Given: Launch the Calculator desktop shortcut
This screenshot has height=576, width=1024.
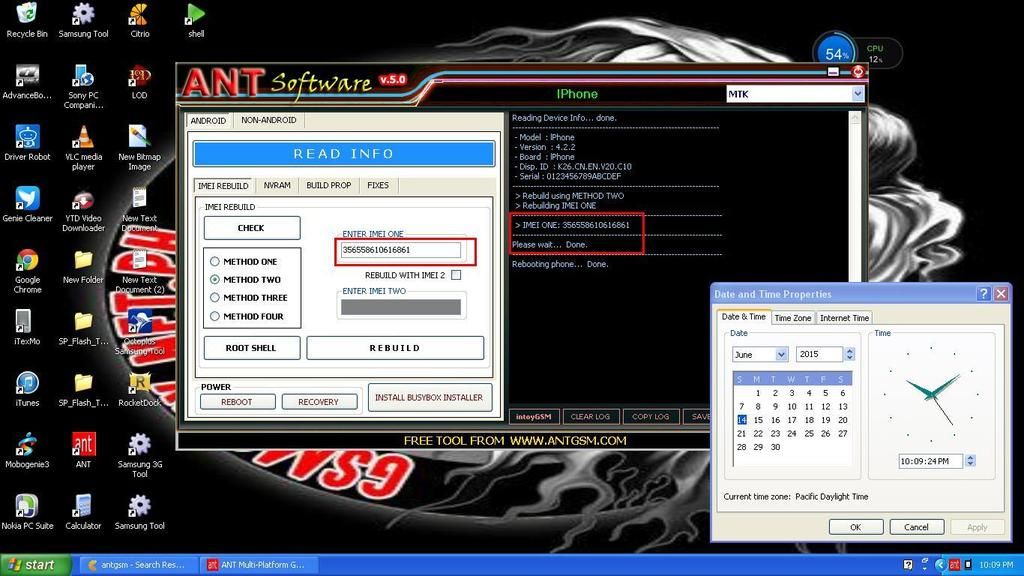Looking at the screenshot, I should pos(83,506).
